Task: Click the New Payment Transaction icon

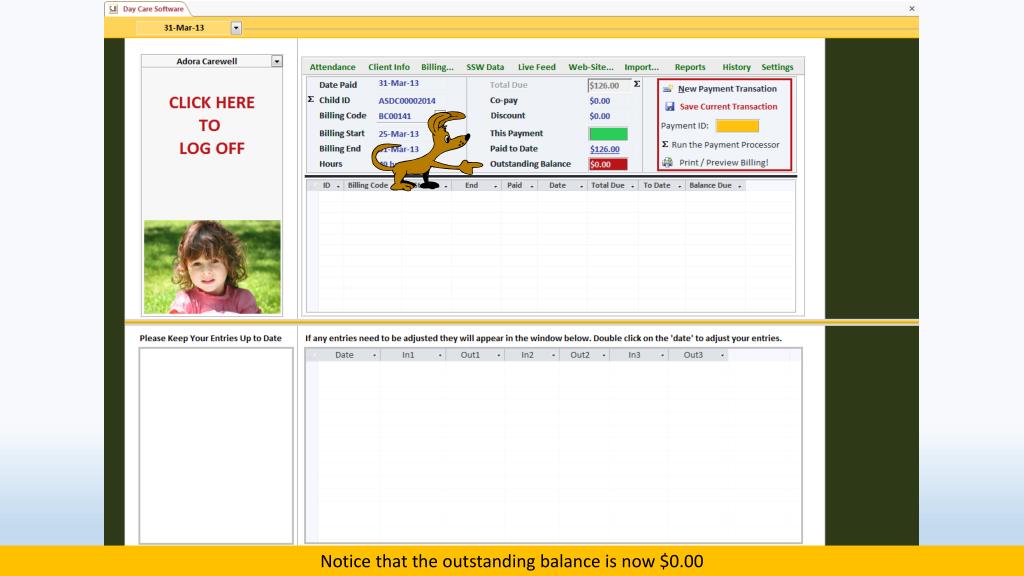Action: coord(667,89)
